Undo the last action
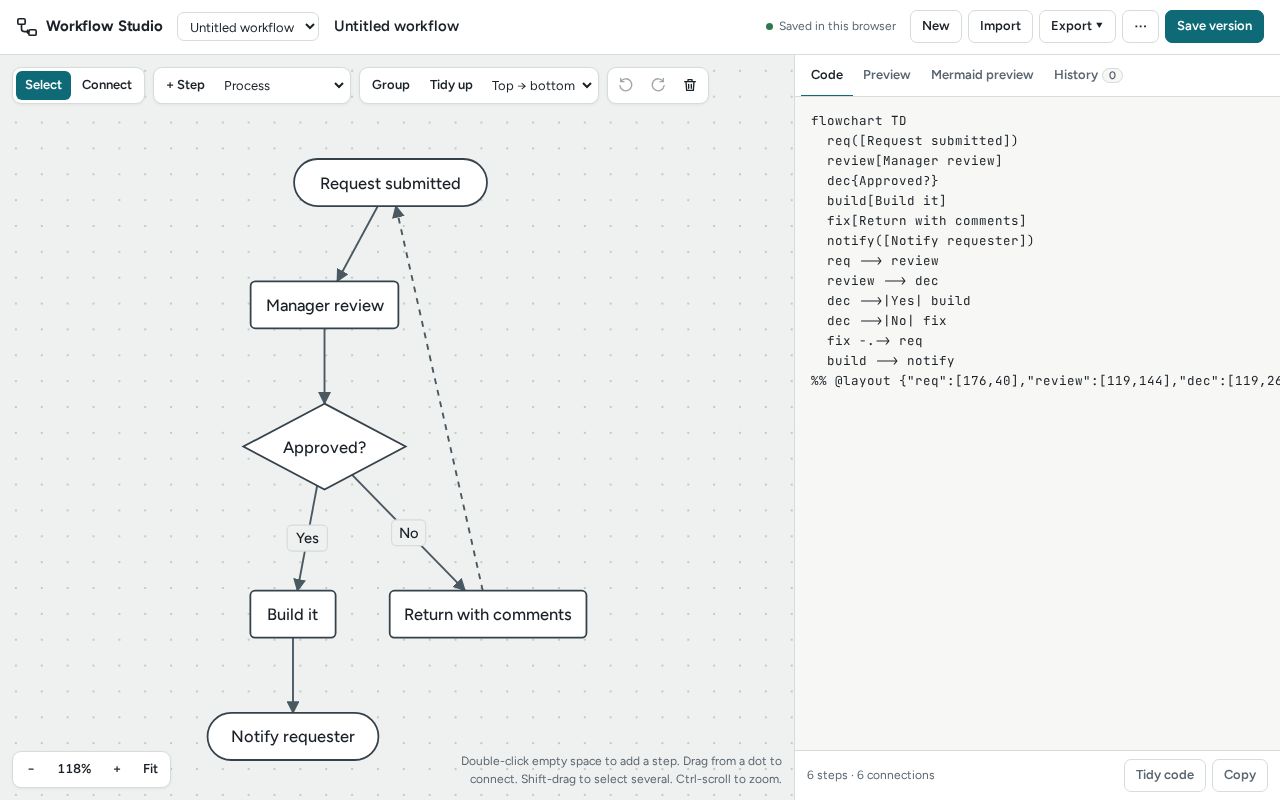Screen dimensions: 1280x800 click(626, 85)
